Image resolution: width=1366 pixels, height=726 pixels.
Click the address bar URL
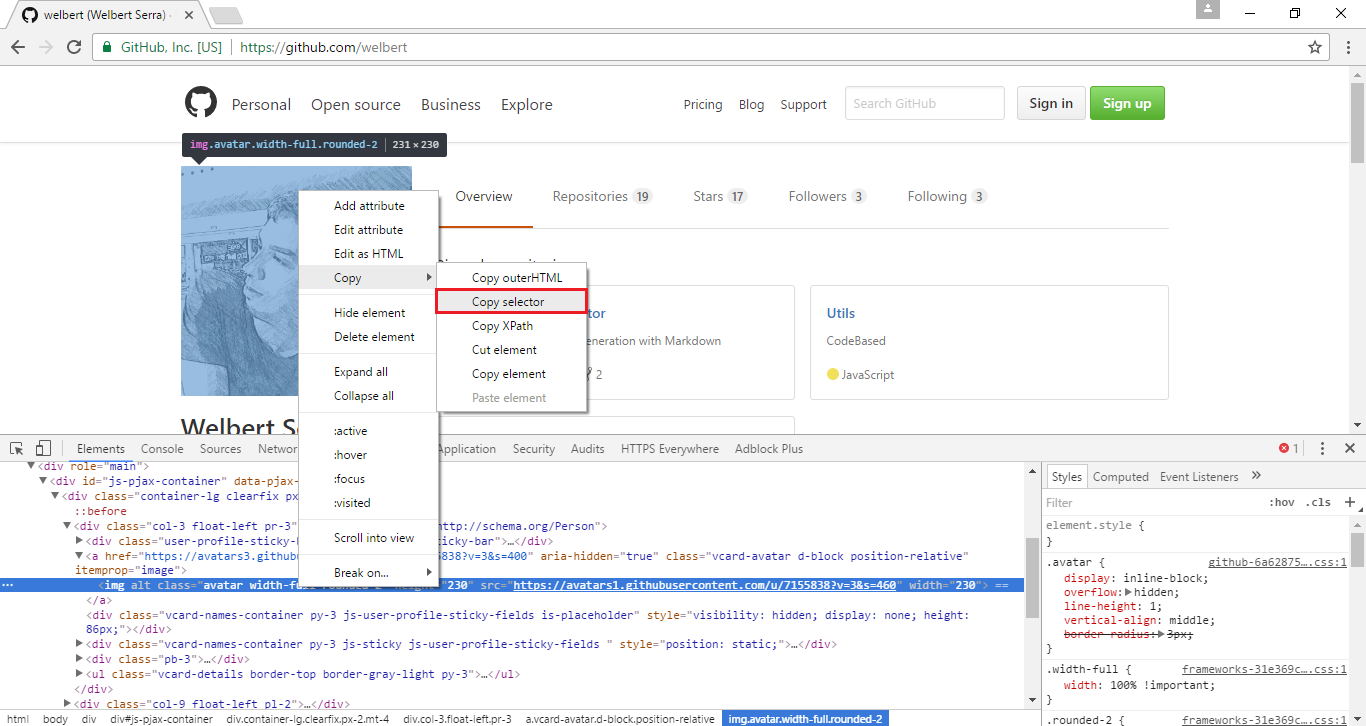click(x=324, y=47)
